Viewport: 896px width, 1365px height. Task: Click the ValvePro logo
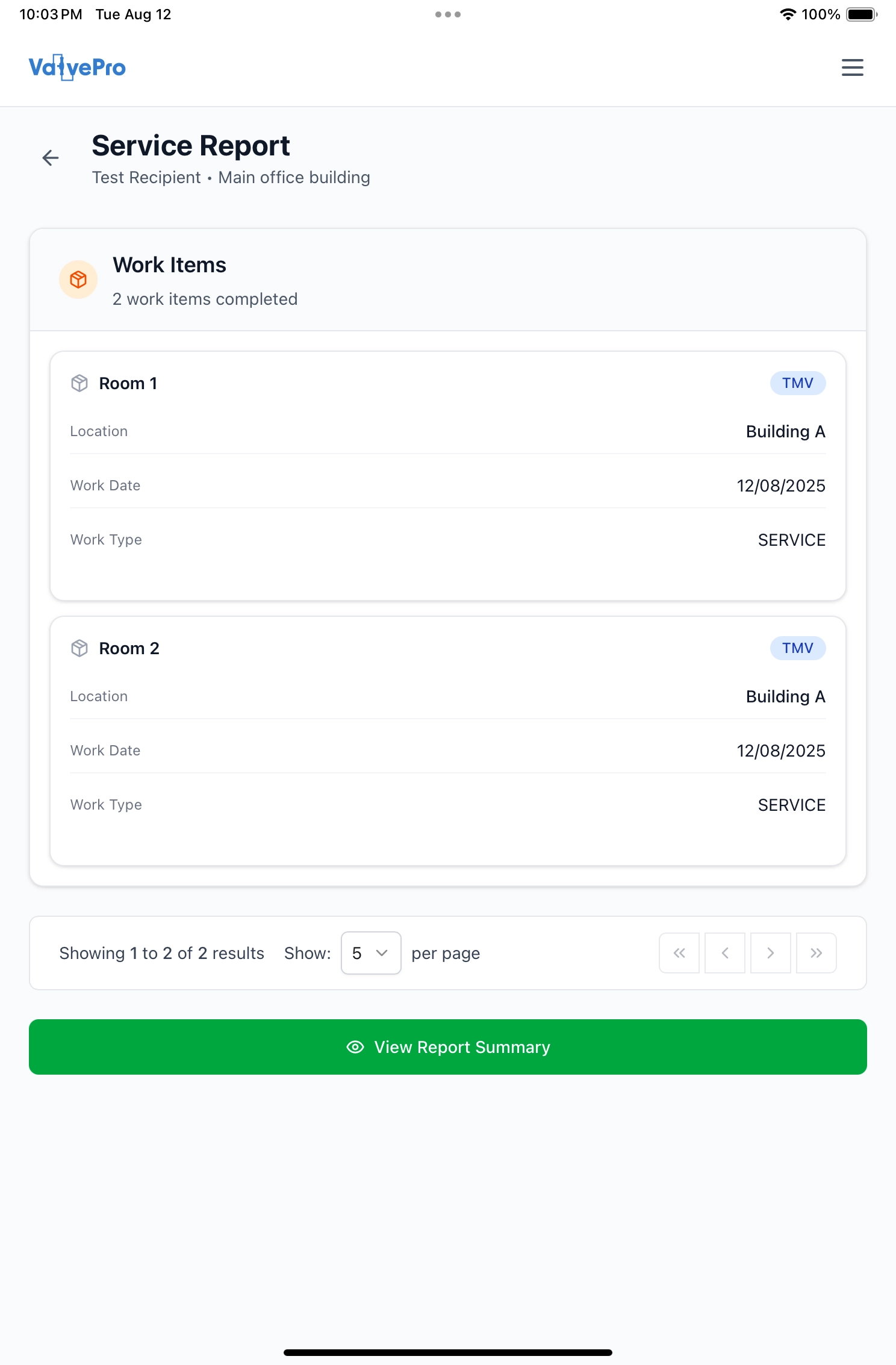(x=76, y=67)
